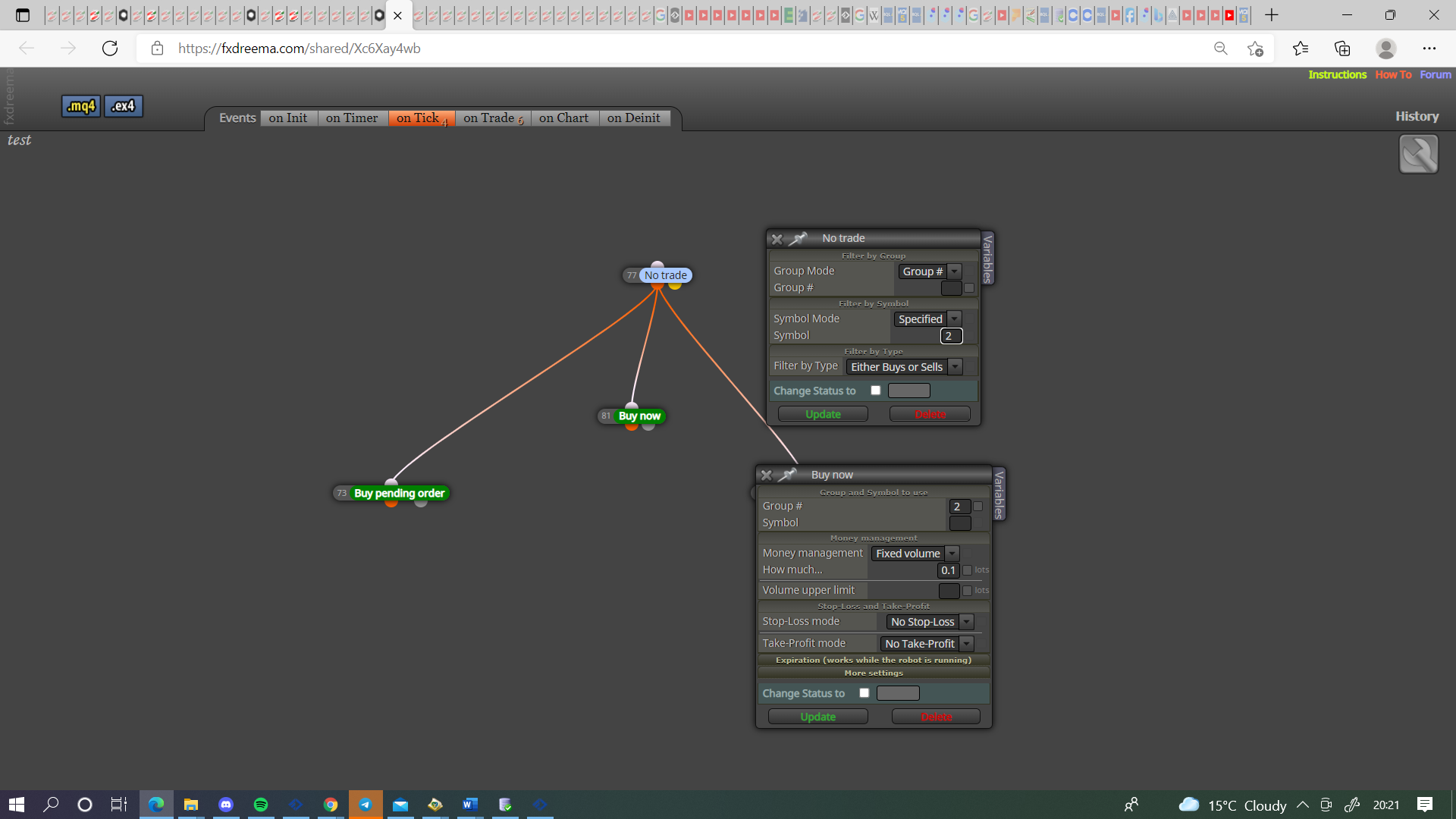
Task: Enable Change Status checkbox in No trade
Action: tap(876, 391)
